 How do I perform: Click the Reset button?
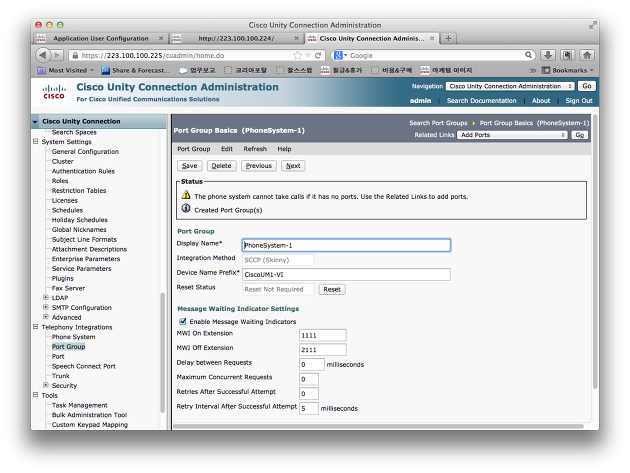(332, 289)
